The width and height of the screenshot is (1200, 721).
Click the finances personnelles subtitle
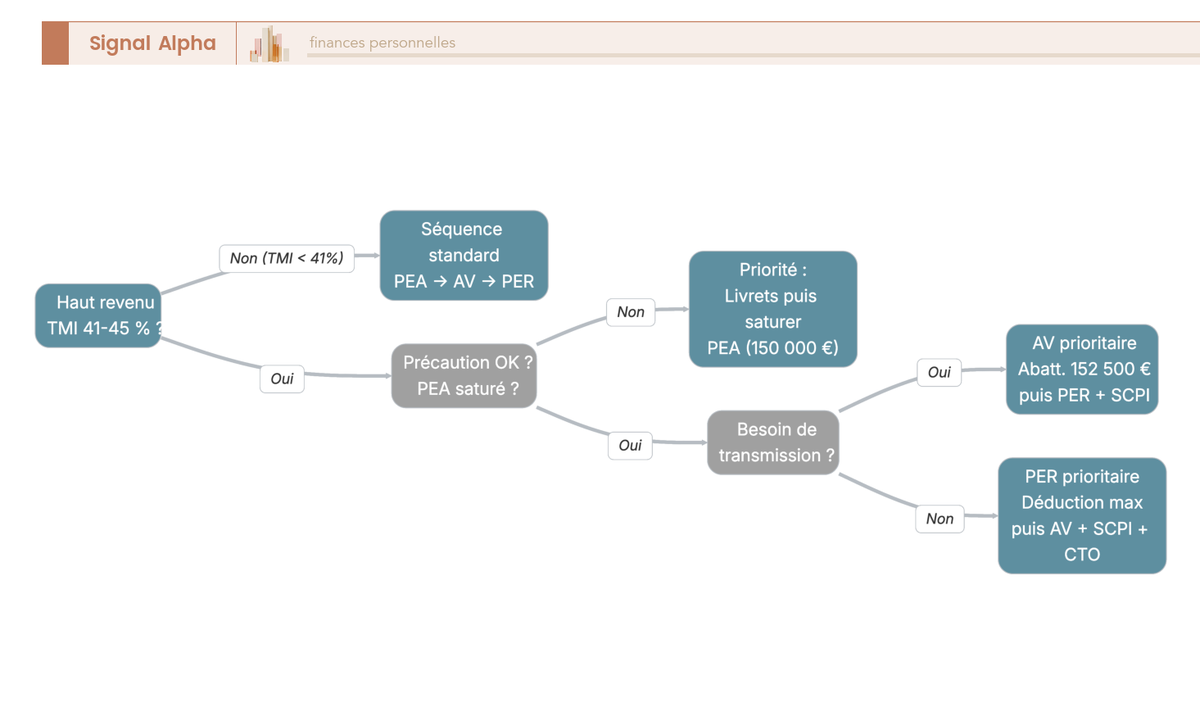click(382, 43)
